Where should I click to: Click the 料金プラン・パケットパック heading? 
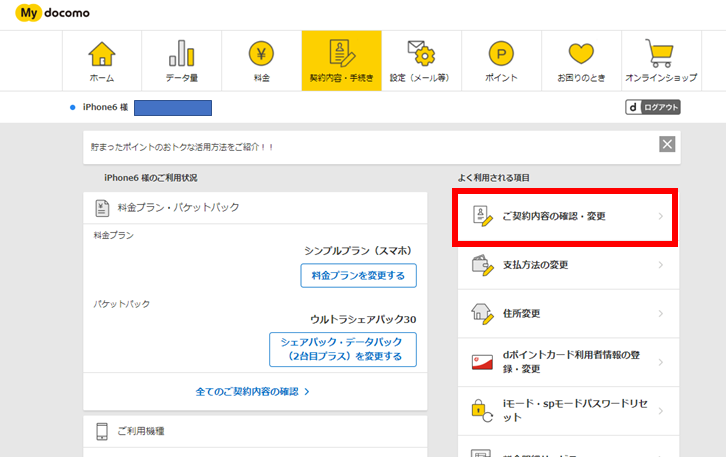point(178,207)
